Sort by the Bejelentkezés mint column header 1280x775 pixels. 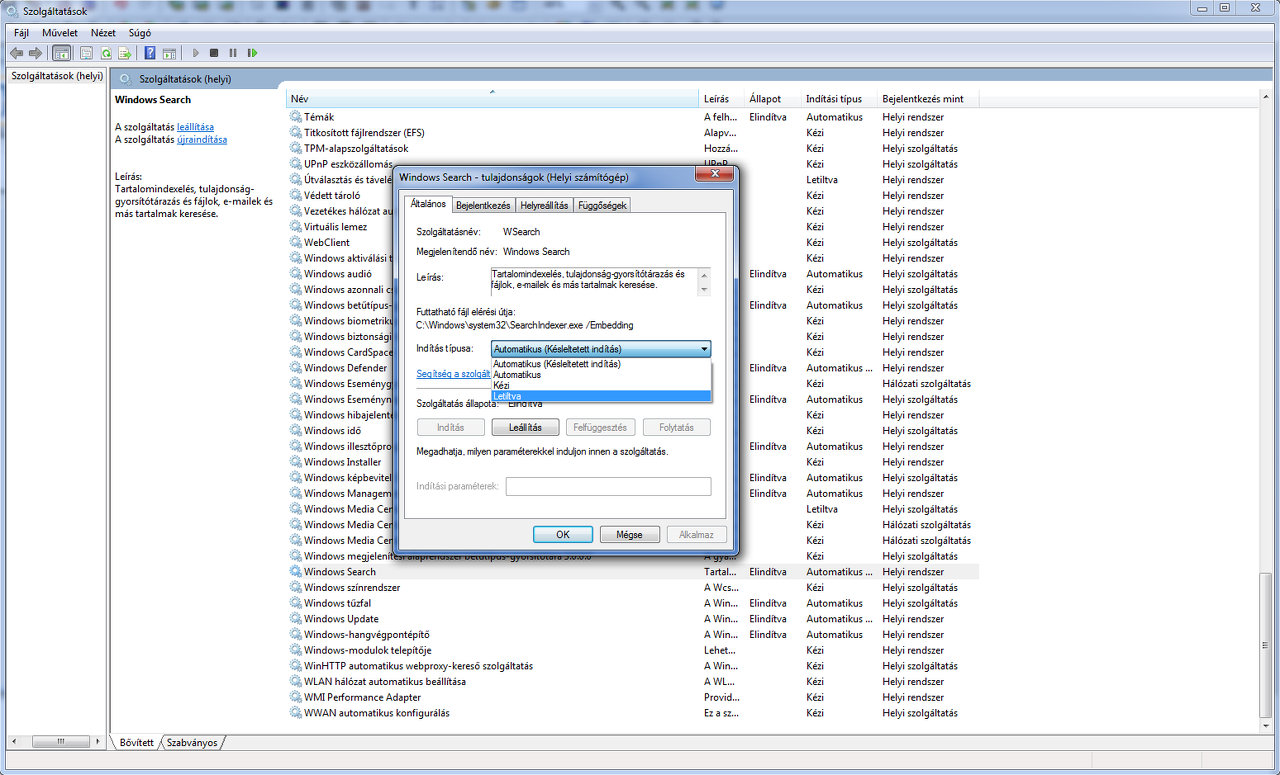[x=928, y=99]
